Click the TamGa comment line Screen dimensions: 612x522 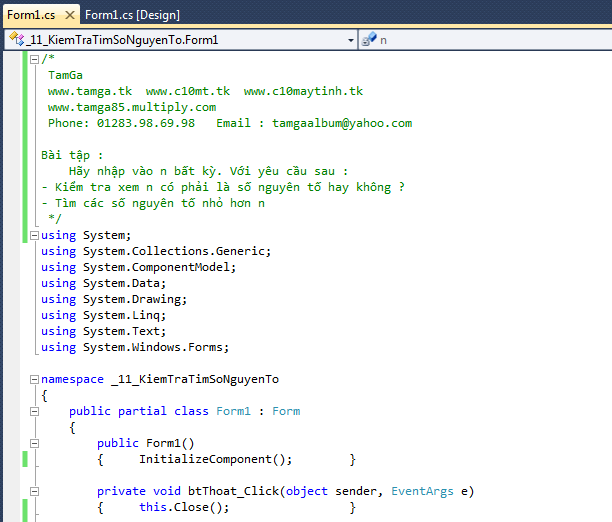[x=65, y=75]
